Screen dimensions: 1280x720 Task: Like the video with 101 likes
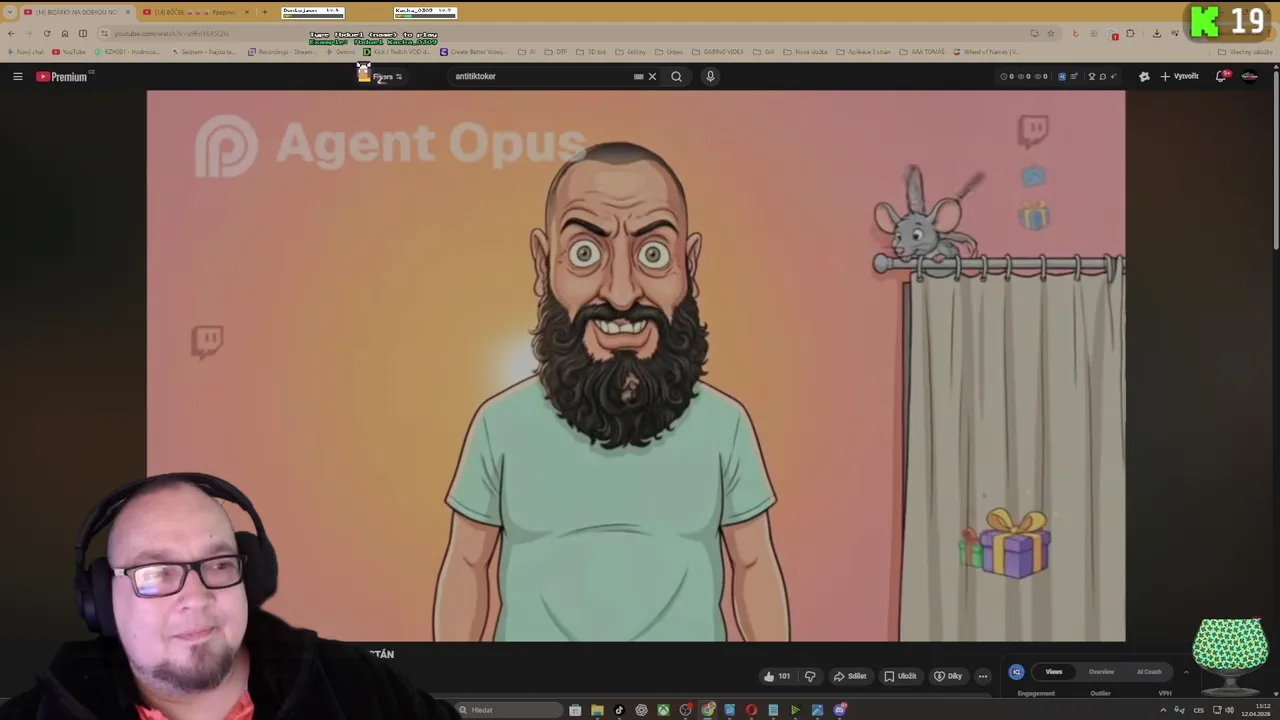pyautogui.click(x=776, y=676)
